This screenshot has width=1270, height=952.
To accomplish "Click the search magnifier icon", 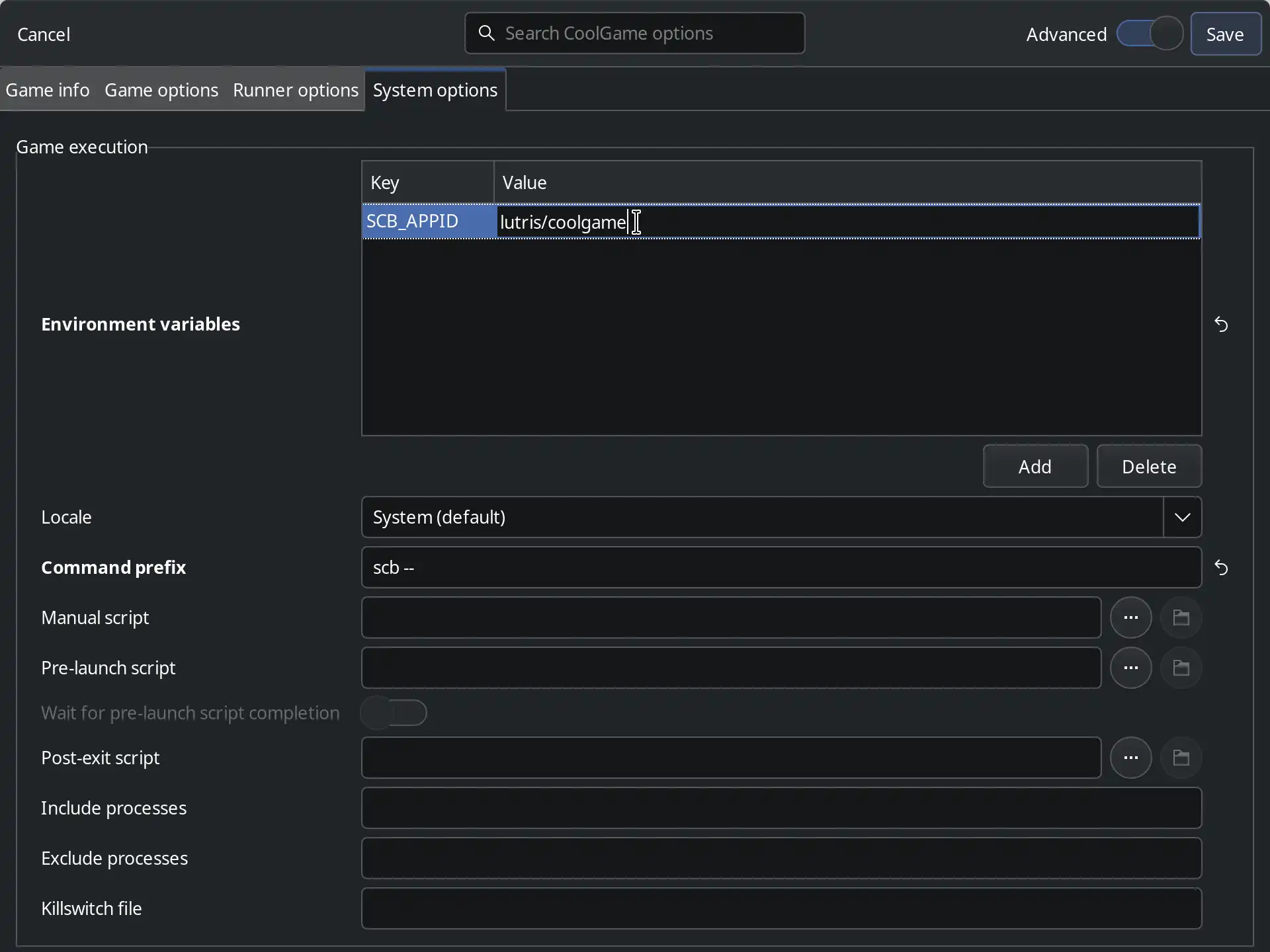I will click(487, 33).
